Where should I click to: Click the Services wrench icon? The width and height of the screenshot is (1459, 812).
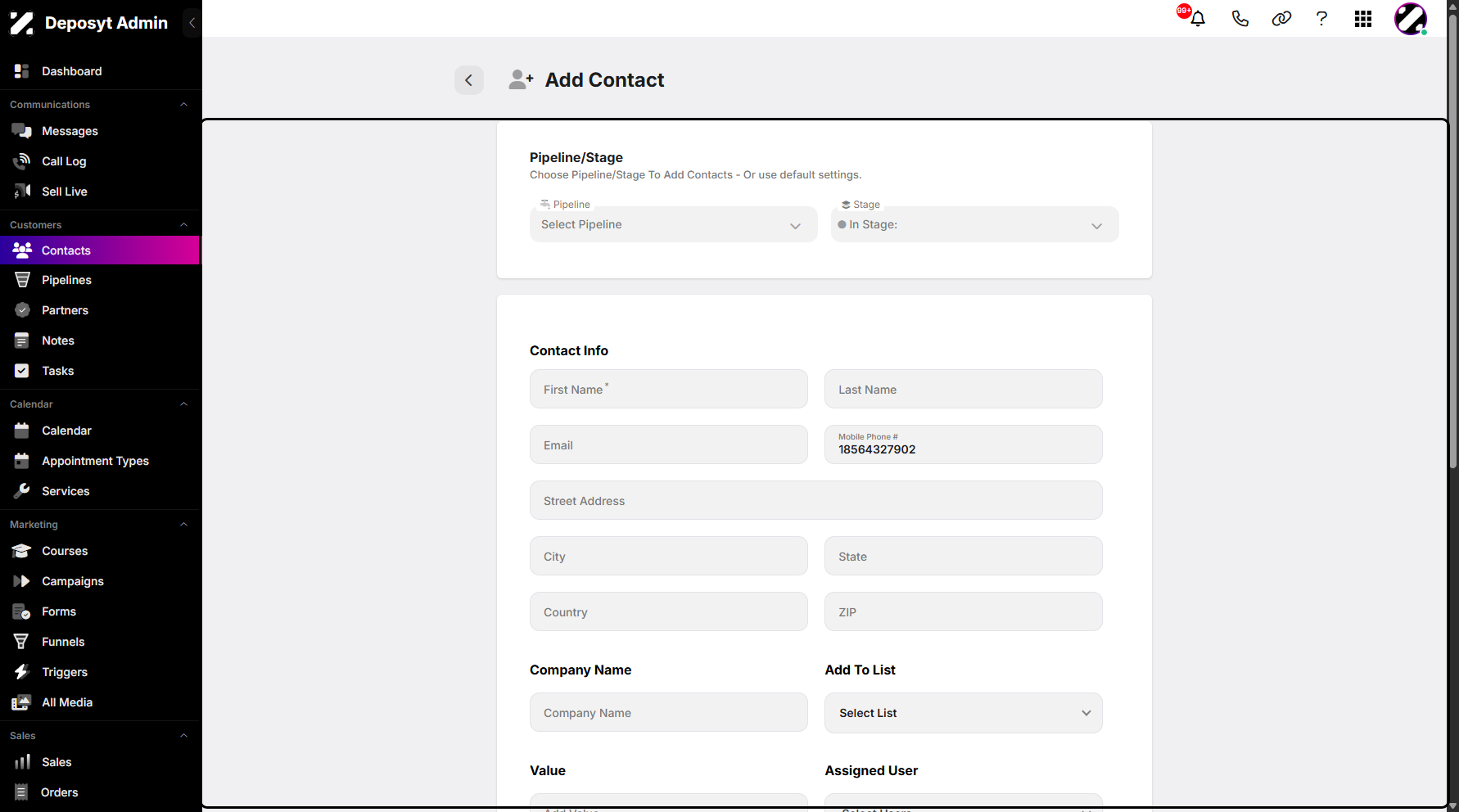click(22, 491)
